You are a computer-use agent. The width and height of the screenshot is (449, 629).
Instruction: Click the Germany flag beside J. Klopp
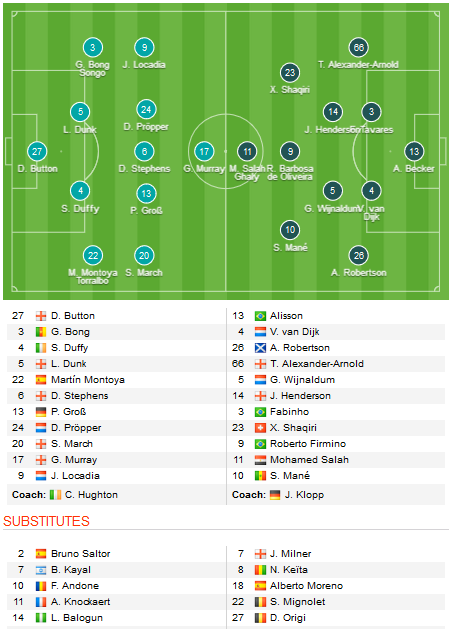(x=275, y=495)
